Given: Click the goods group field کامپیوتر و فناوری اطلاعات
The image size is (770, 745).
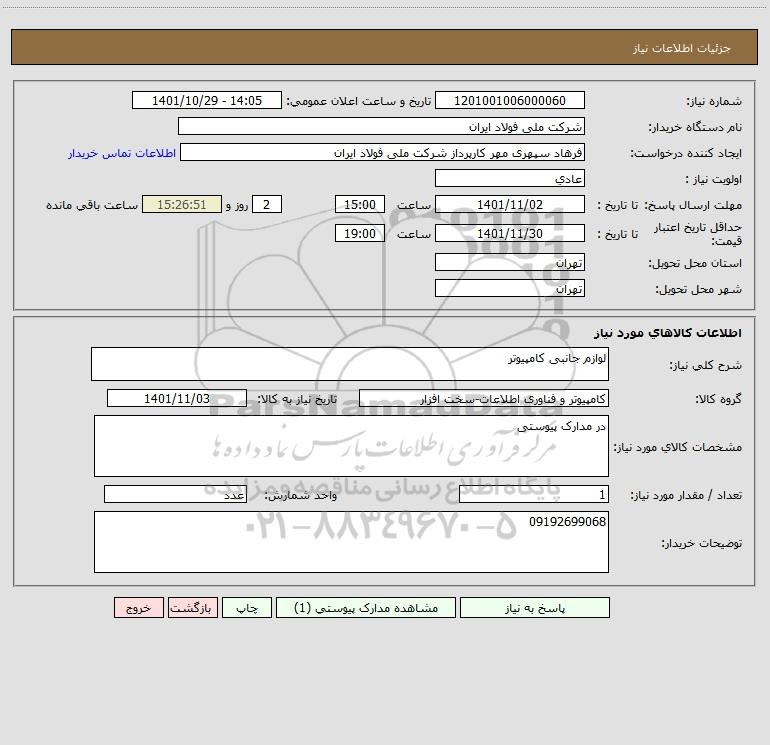Looking at the screenshot, I should (484, 398).
